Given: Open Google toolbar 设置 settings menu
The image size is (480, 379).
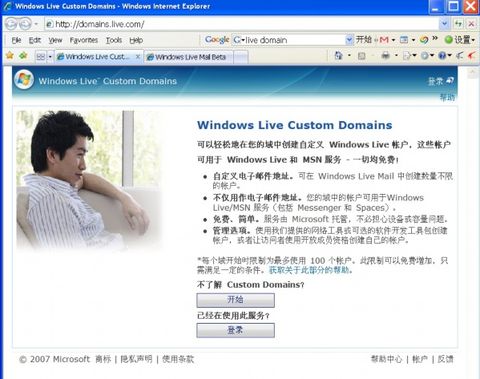Looking at the screenshot, I should [x=460, y=40].
